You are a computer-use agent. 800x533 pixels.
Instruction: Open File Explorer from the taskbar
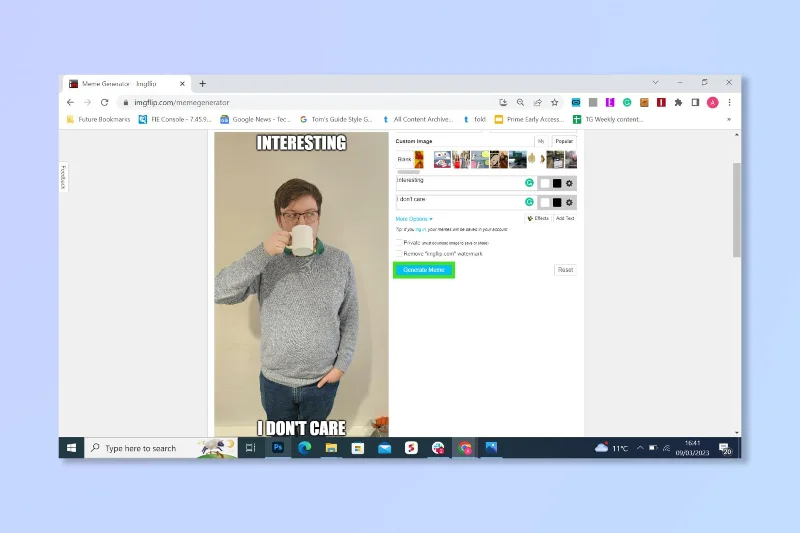coord(331,448)
